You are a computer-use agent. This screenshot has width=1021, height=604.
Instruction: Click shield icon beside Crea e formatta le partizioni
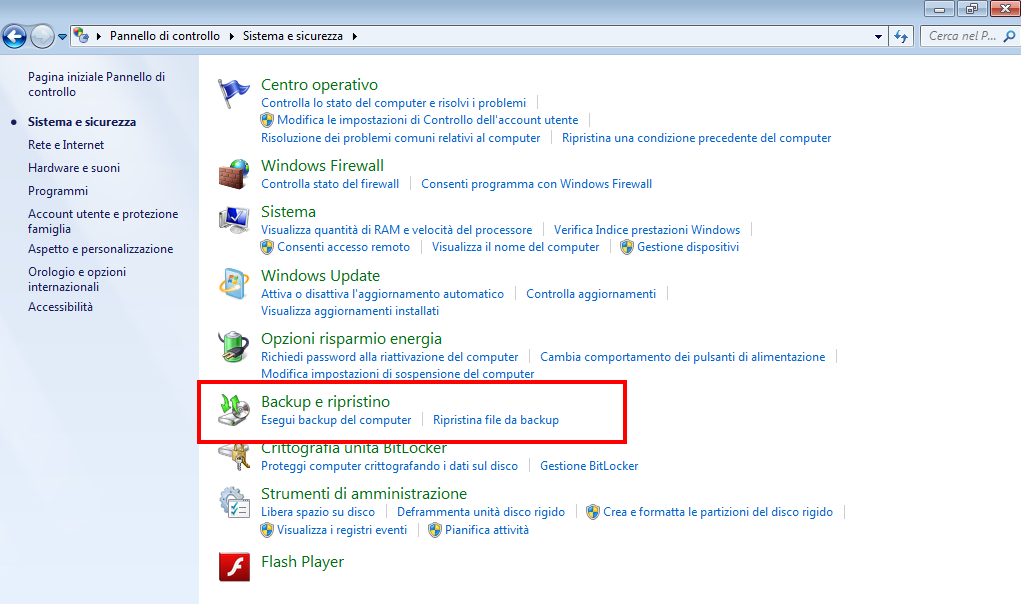coord(593,512)
